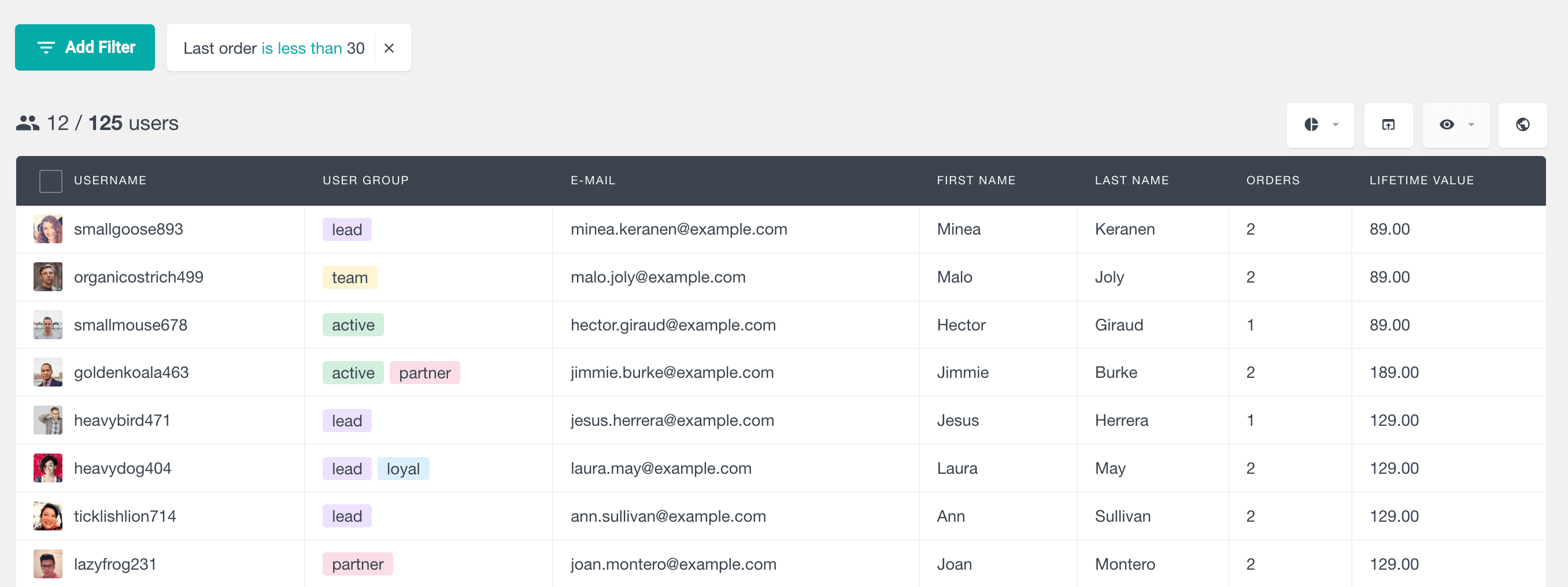Open user smallmouse678
Screen dimensions: 1568x587
(x=131, y=325)
